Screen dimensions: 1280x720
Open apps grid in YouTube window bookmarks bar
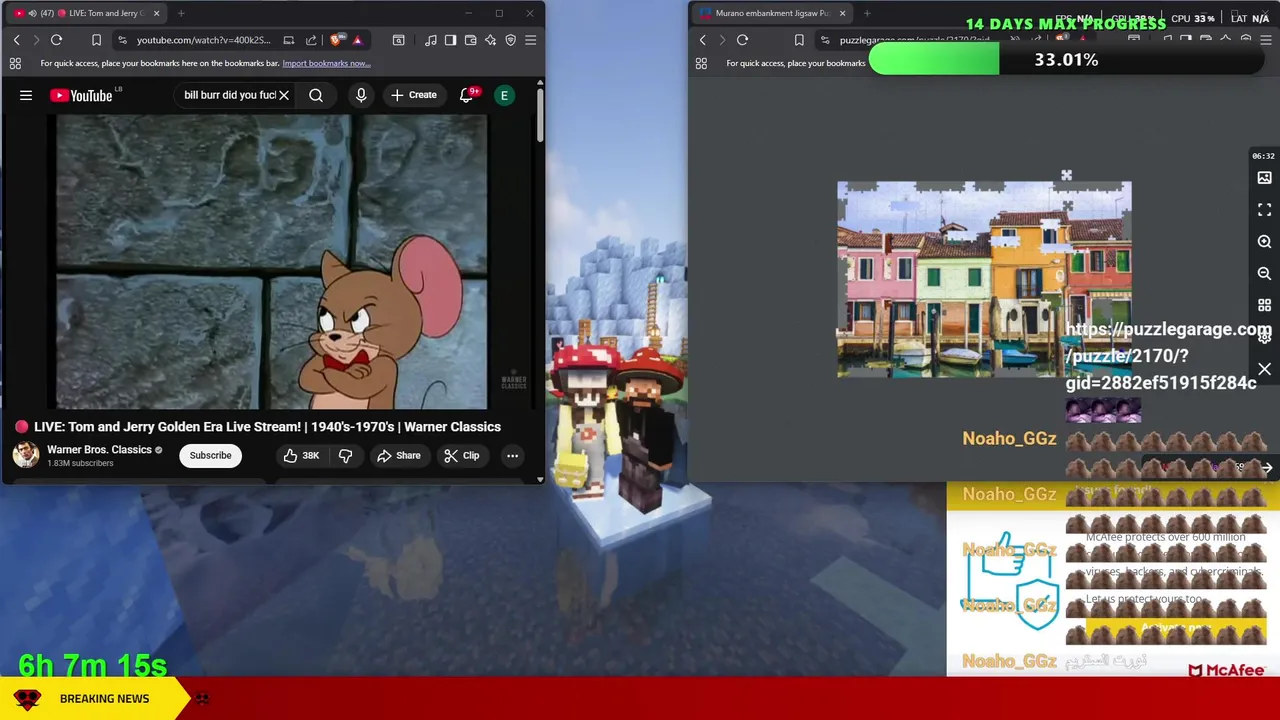[x=15, y=63]
